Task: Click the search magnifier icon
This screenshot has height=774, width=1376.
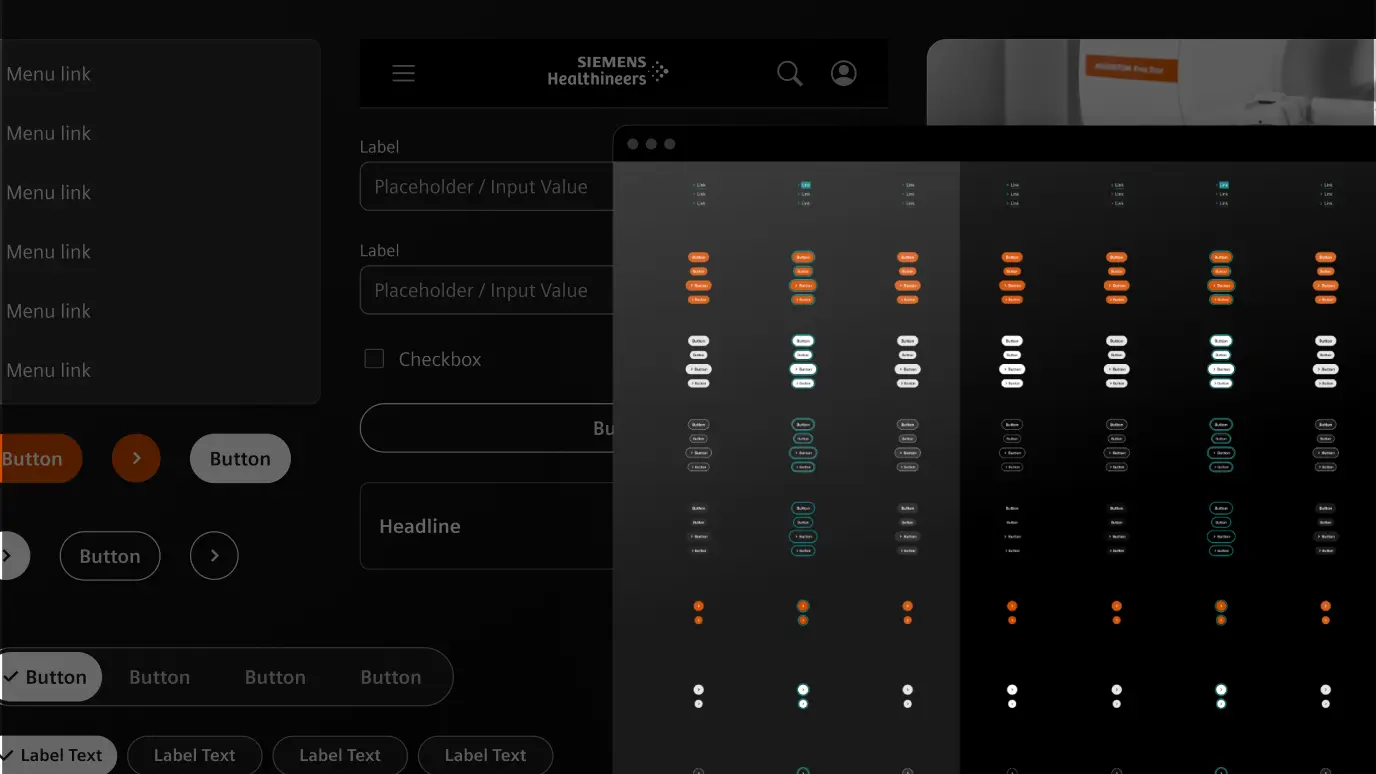Action: (x=790, y=73)
